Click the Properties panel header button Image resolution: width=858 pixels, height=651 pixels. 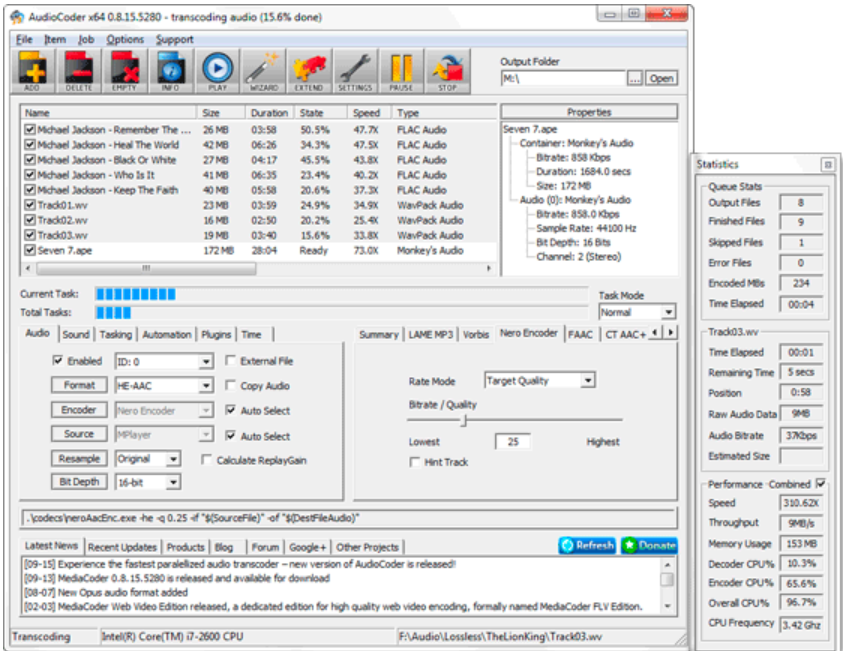589,112
